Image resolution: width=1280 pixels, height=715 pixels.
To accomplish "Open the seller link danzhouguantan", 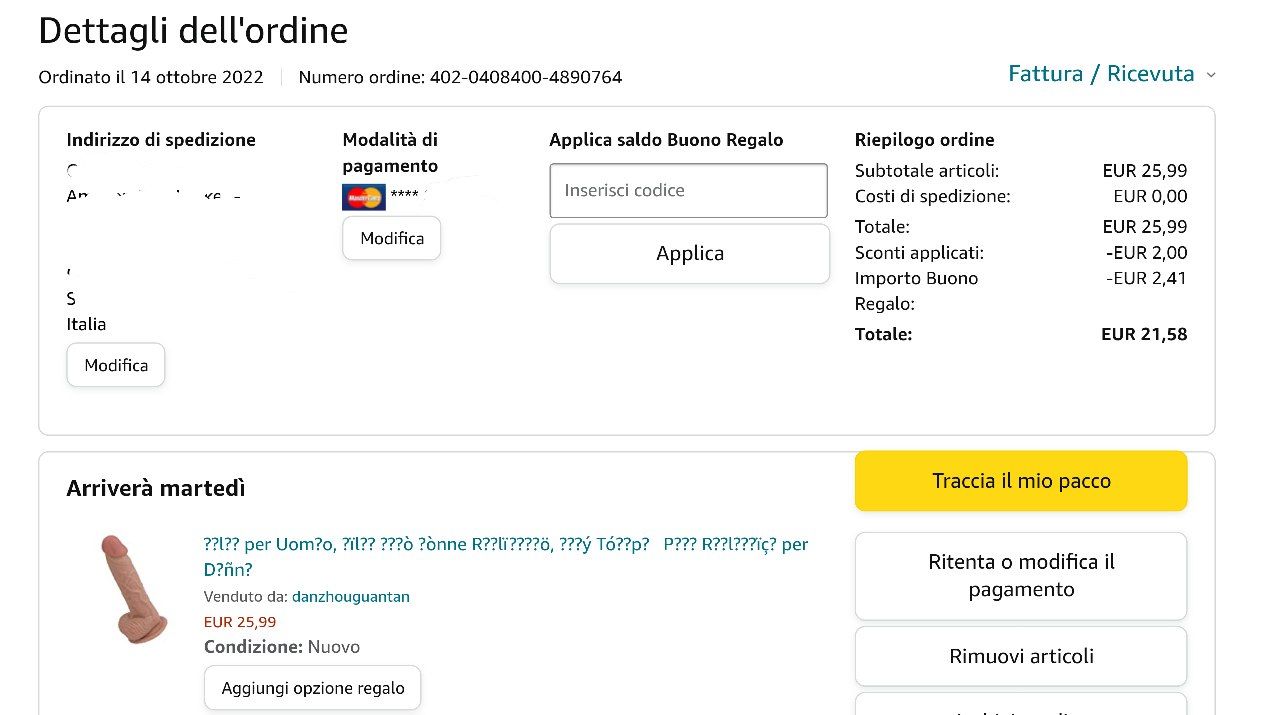I will click(x=351, y=597).
